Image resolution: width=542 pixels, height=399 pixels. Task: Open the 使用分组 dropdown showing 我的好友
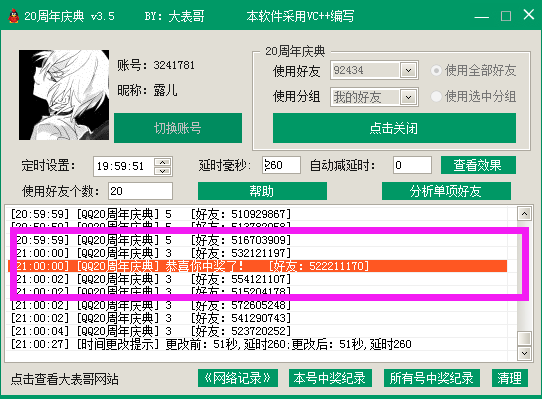click(374, 97)
